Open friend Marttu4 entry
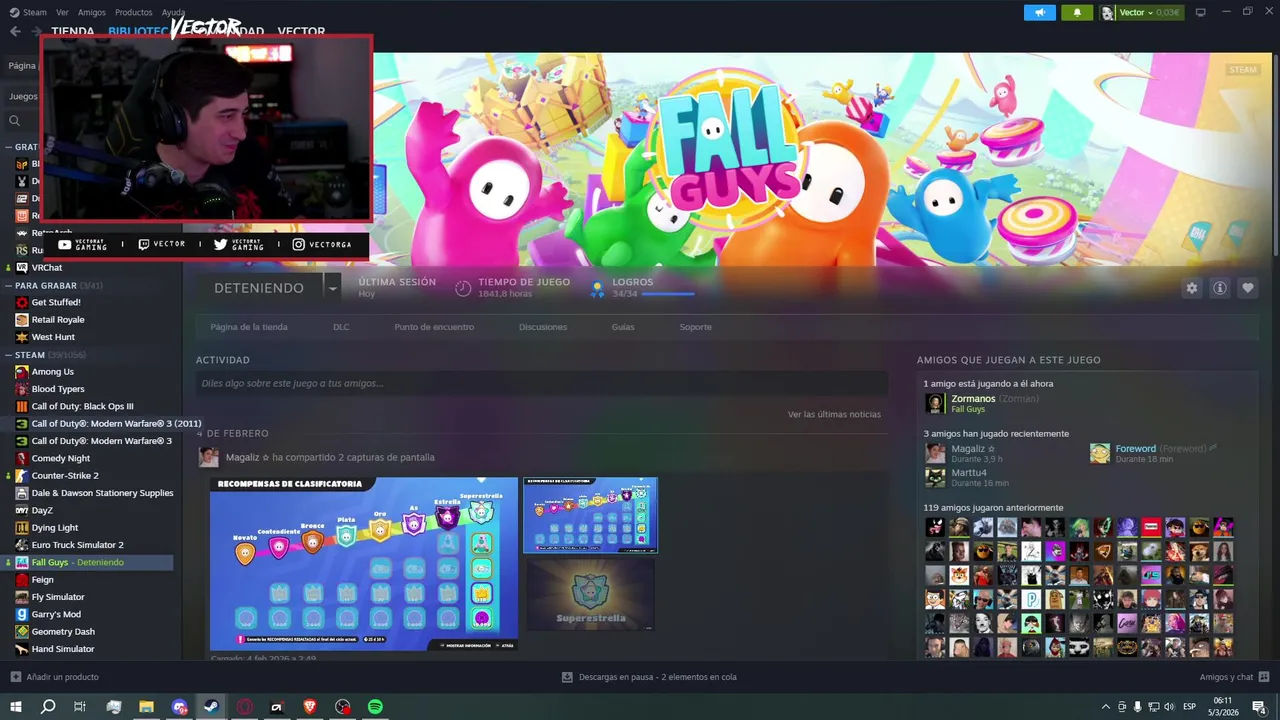 coord(968,477)
